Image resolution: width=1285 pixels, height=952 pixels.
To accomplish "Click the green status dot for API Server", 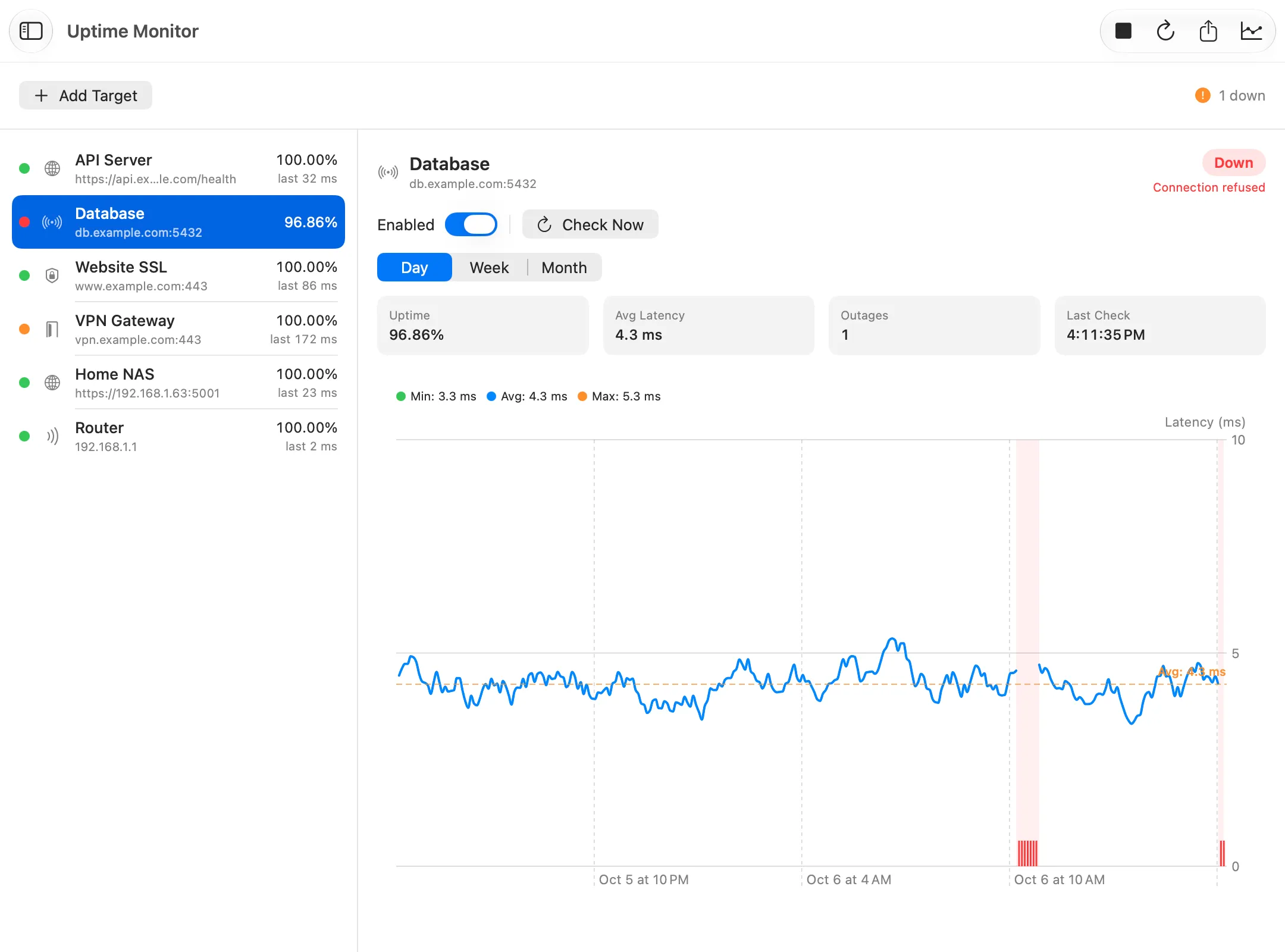I will pyautogui.click(x=24, y=168).
